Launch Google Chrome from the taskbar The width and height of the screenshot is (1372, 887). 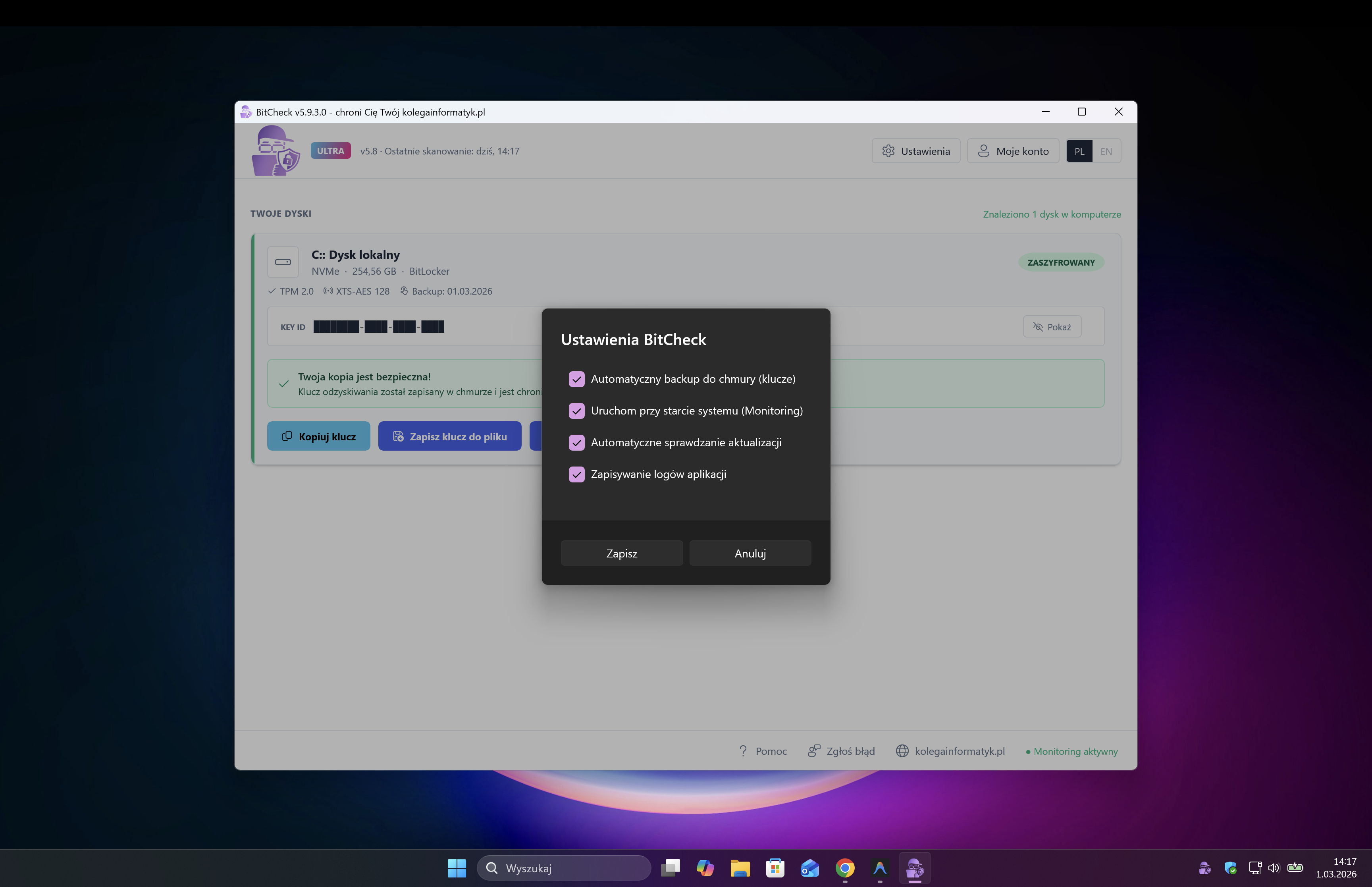pyautogui.click(x=845, y=868)
